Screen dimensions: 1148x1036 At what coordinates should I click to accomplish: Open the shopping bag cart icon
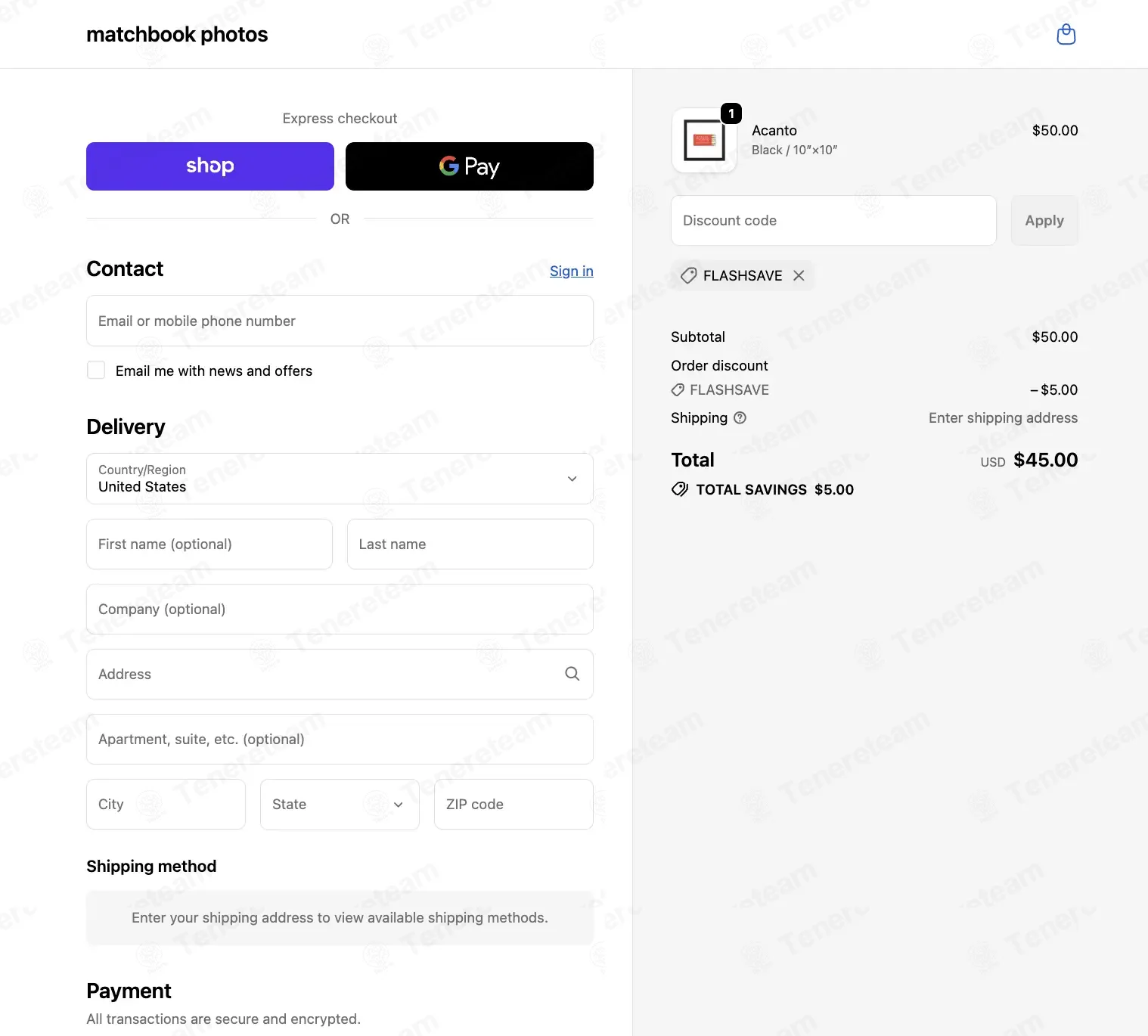pos(1066,34)
